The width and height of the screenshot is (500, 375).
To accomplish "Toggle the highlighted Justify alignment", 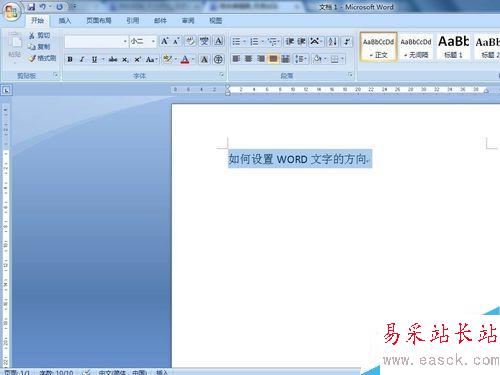I will (273, 59).
